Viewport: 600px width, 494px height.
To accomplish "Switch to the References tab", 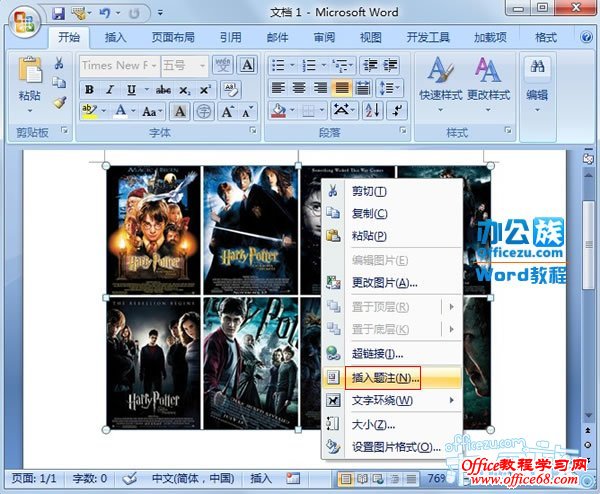I will [230, 37].
